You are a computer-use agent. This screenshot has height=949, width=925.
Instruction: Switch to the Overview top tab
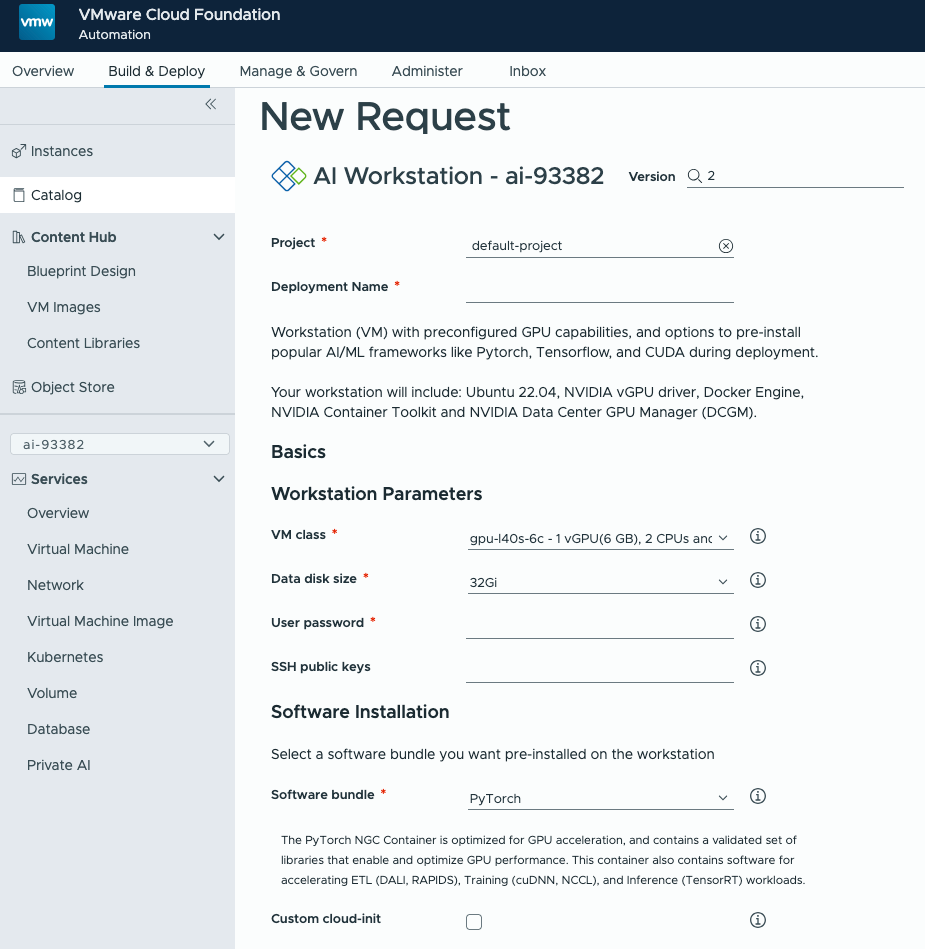43,71
